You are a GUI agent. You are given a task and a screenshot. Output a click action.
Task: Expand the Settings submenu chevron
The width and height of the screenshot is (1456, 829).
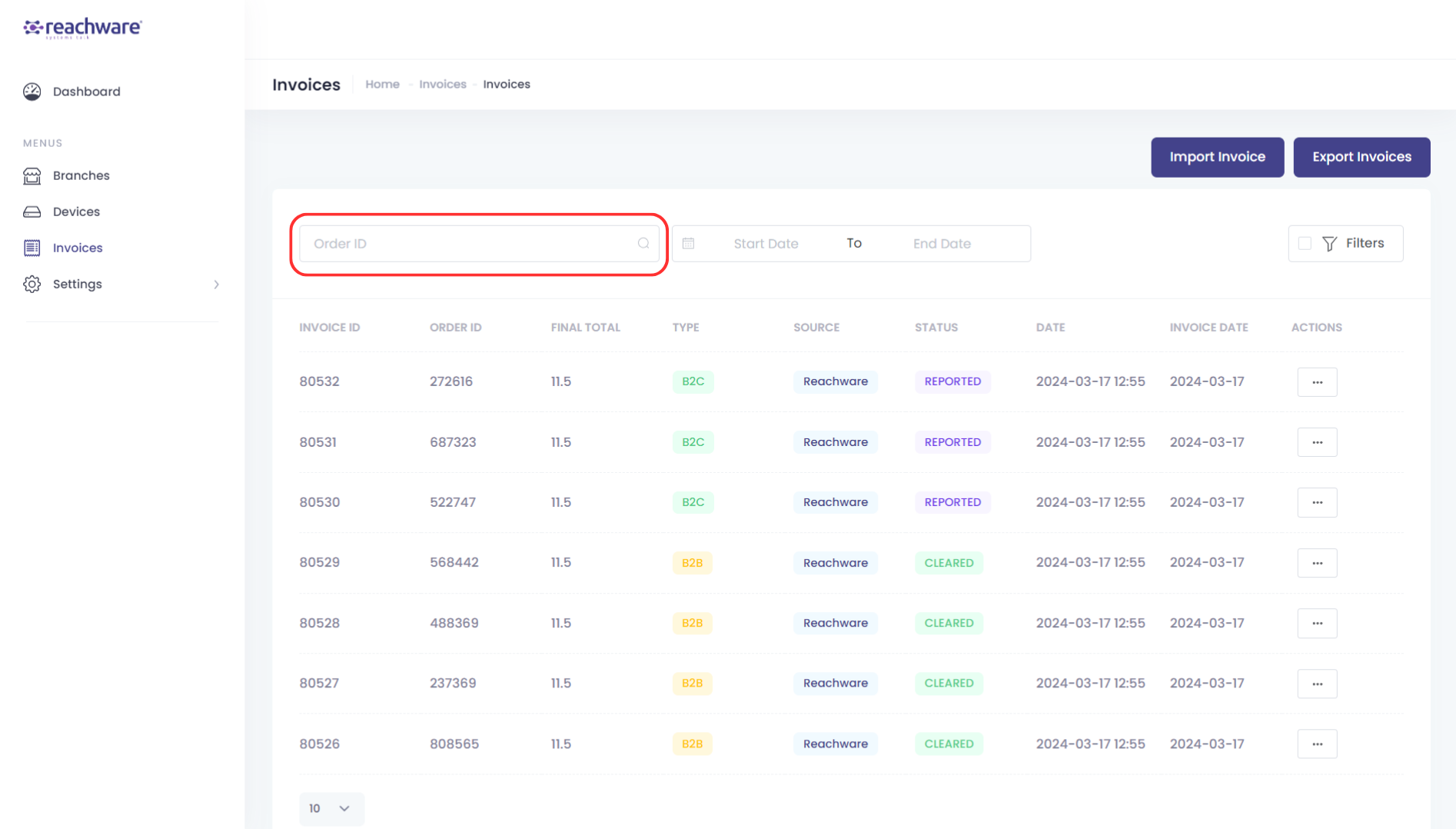217,285
